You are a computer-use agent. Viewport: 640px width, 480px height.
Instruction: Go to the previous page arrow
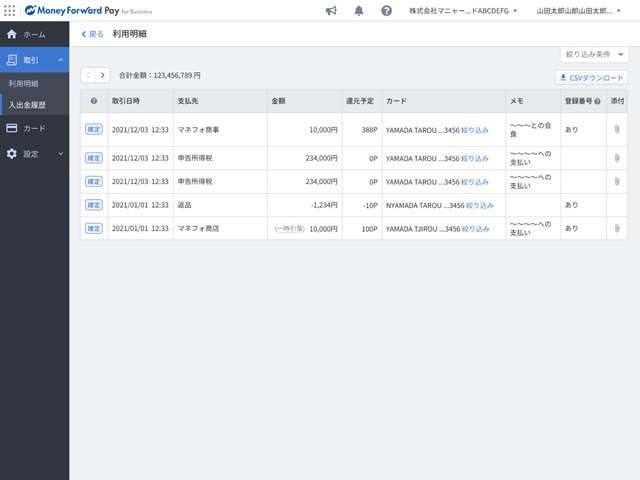tap(88, 75)
